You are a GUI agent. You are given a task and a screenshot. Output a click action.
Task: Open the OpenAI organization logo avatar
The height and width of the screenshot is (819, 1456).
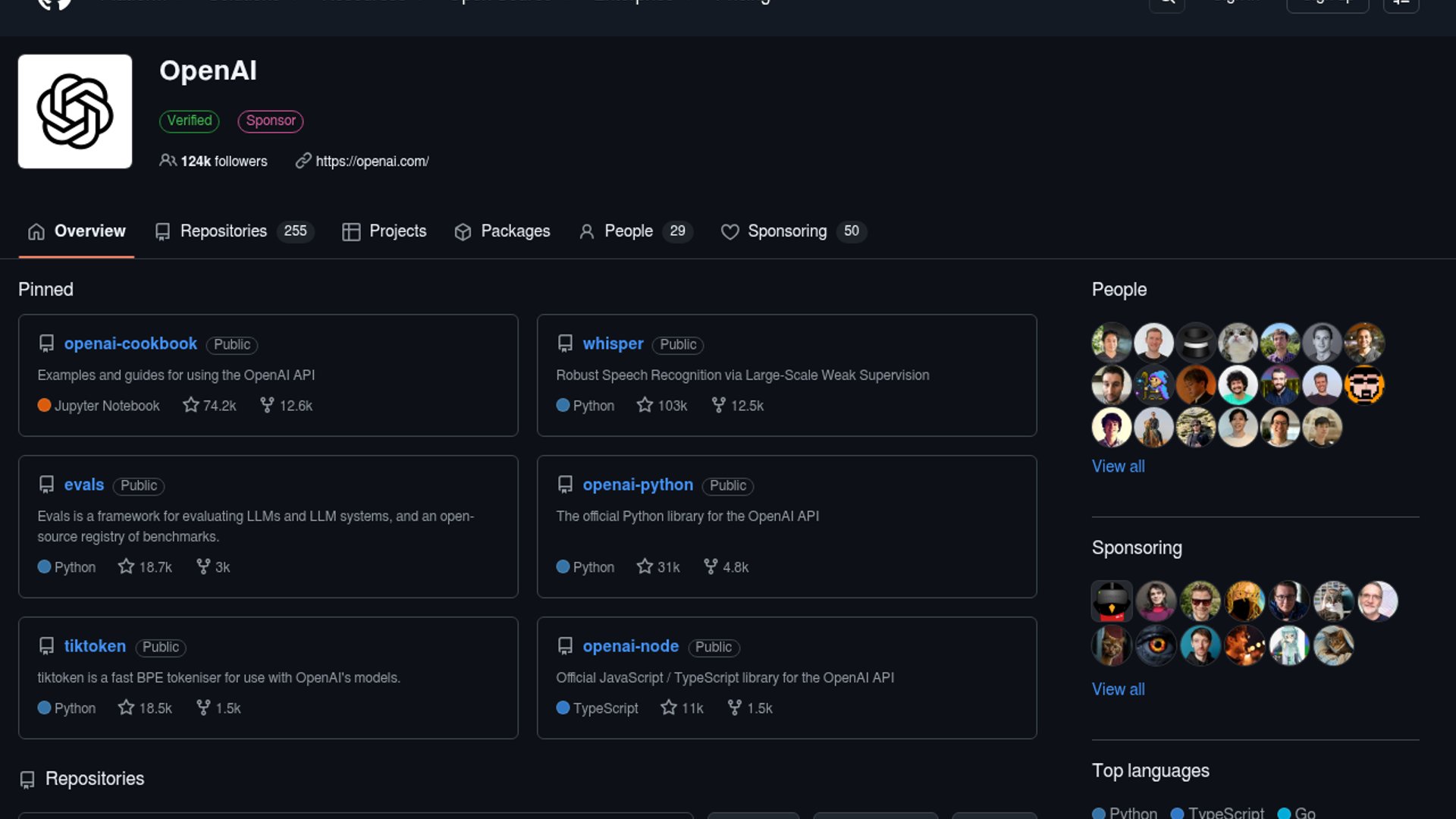pyautogui.click(x=75, y=111)
